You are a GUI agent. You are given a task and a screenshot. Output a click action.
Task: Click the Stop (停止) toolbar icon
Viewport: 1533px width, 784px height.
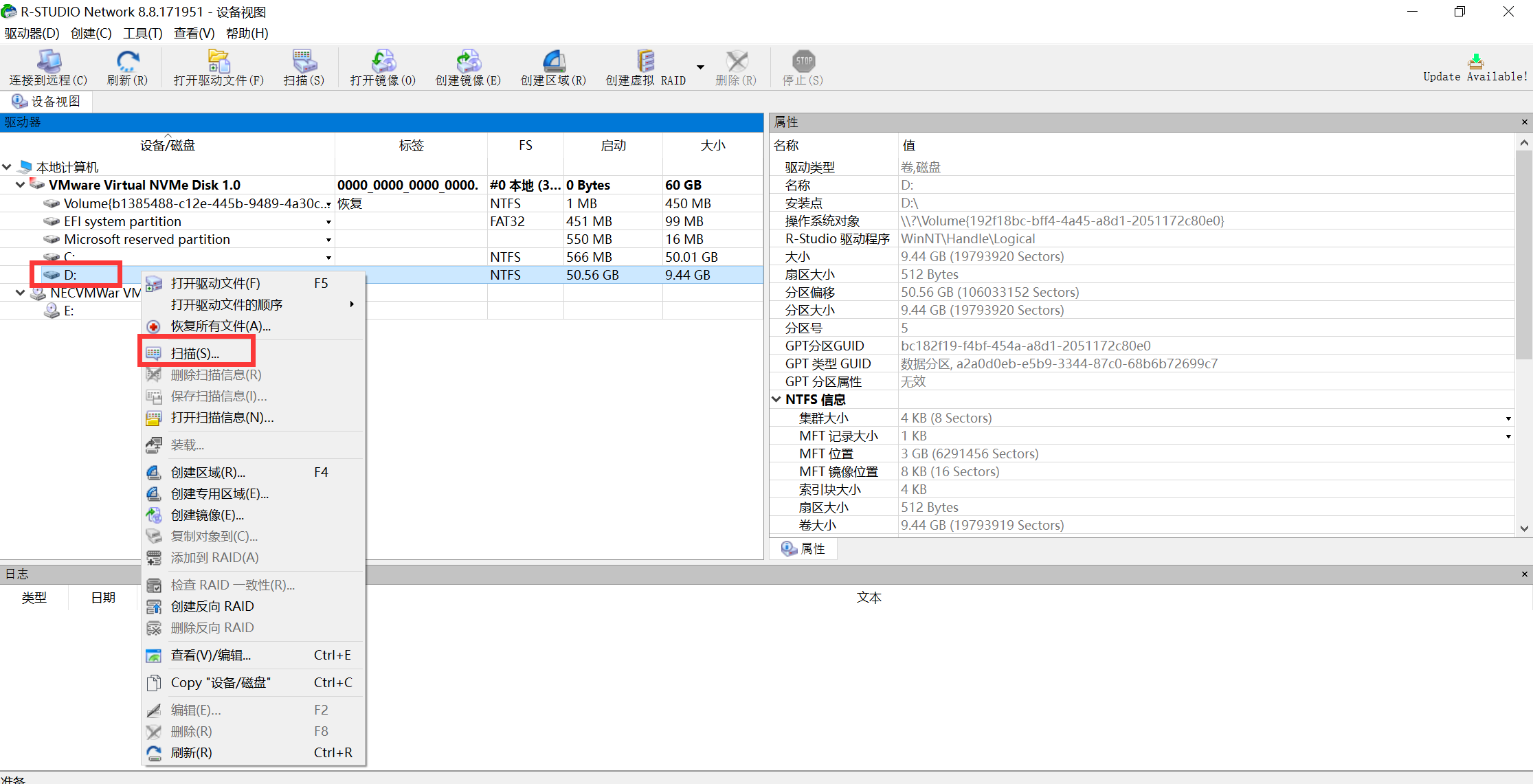coord(803,67)
